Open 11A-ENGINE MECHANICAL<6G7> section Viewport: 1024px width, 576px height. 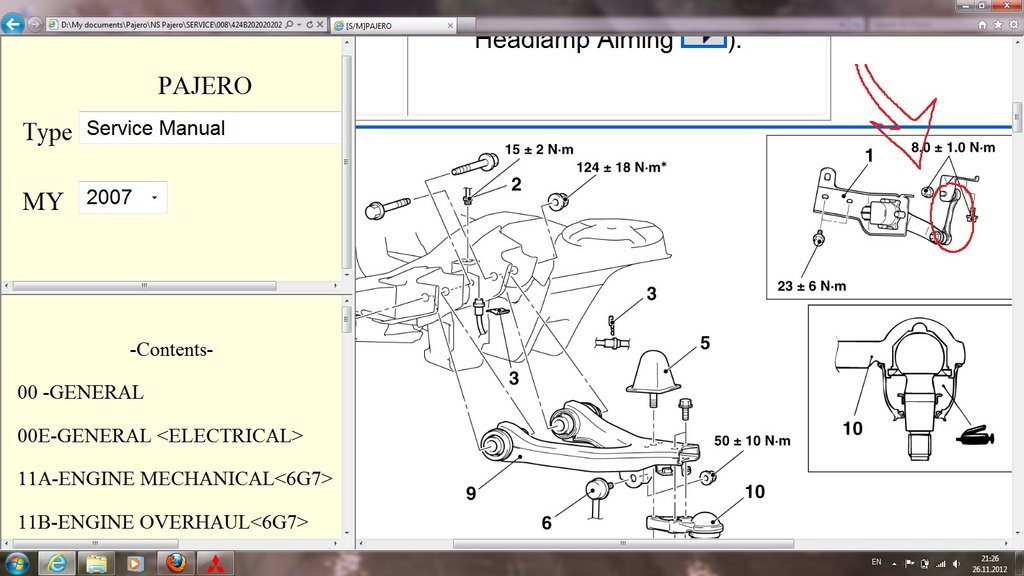click(175, 479)
